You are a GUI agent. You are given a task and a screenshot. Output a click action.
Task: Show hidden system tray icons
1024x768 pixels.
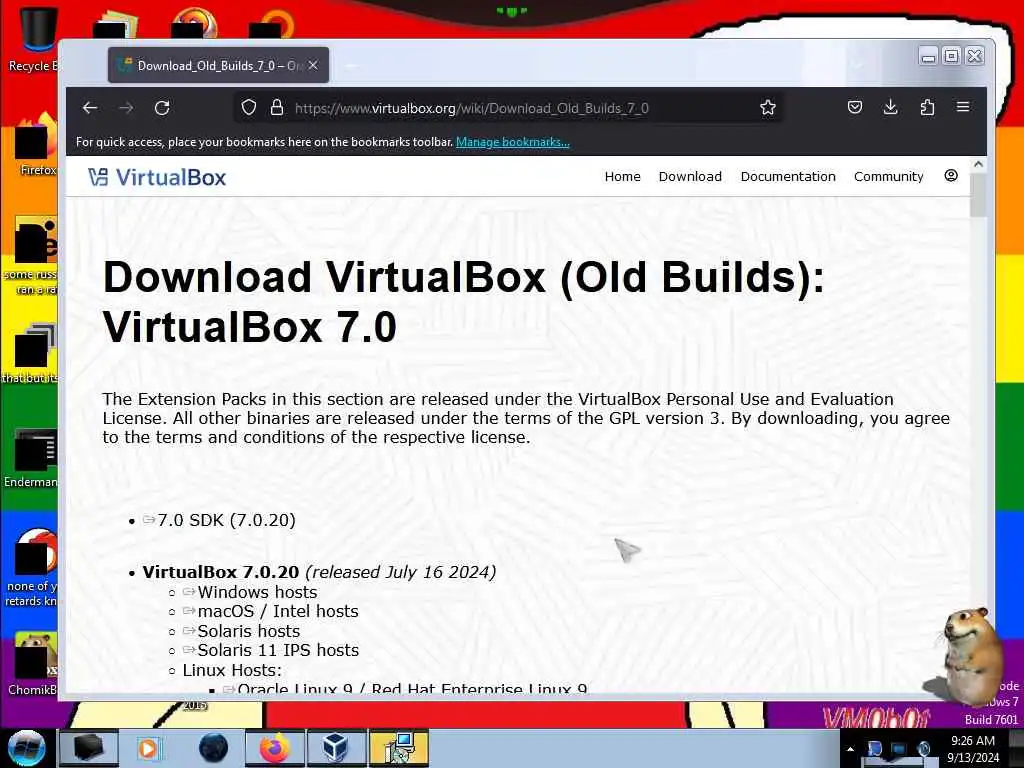(850, 749)
